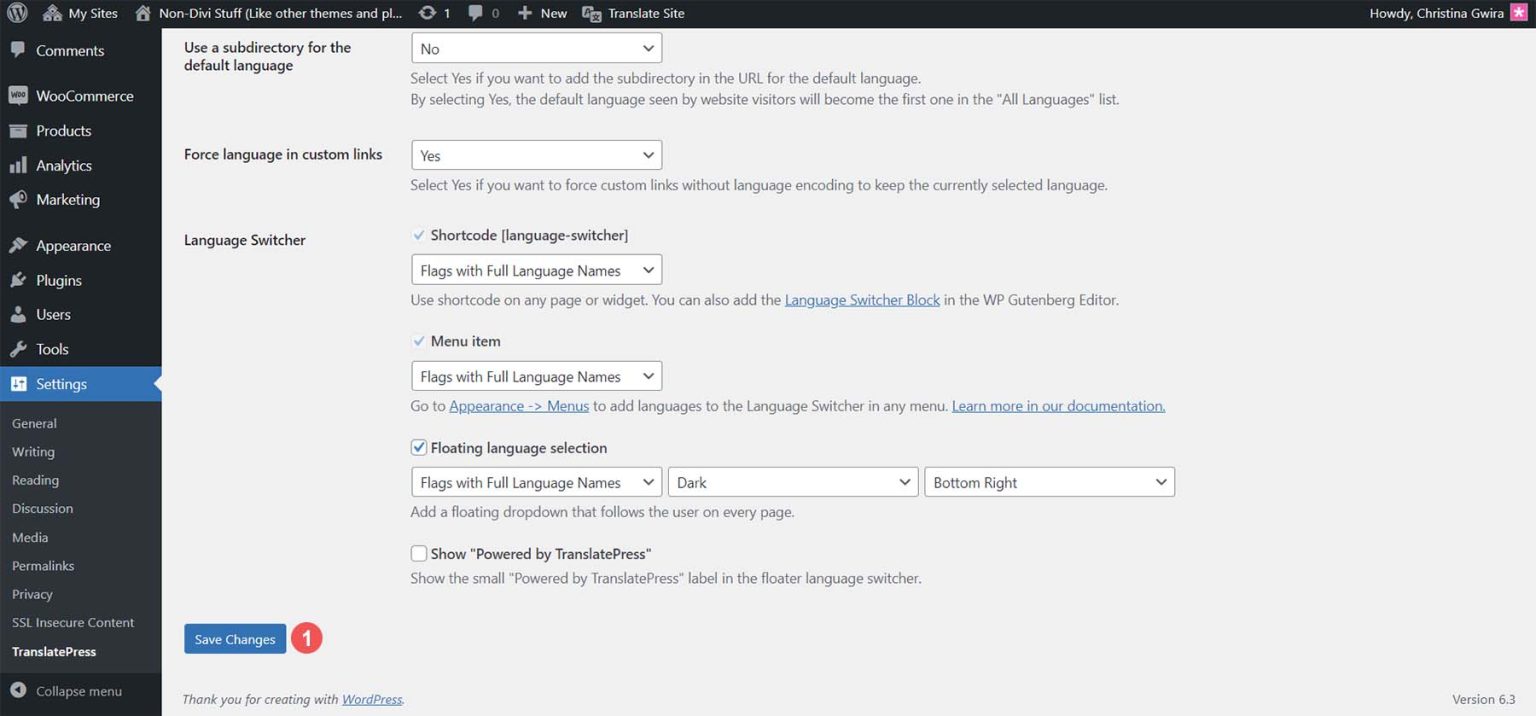Click the Marketing megaphone icon
This screenshot has width=1536, height=716.
pyautogui.click(x=17, y=199)
